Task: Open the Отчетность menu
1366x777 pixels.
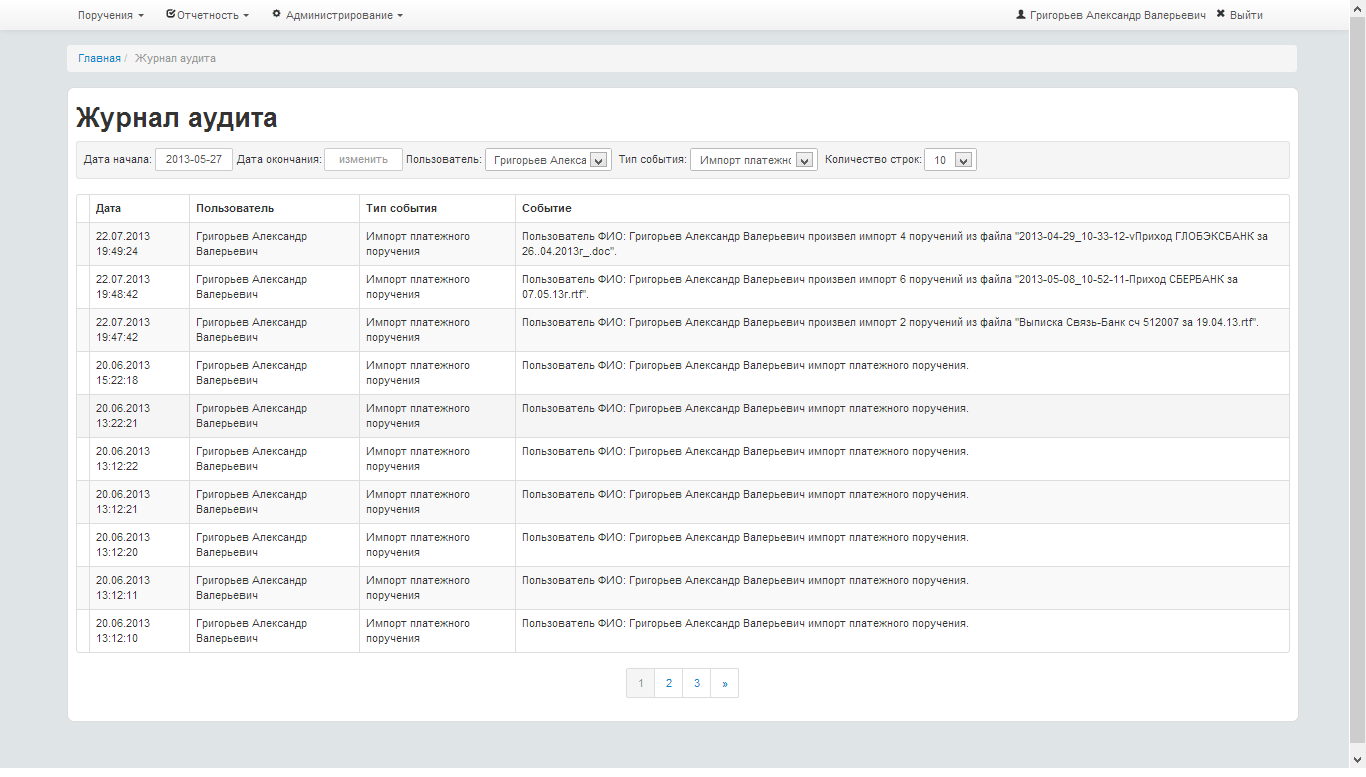Action: [207, 15]
